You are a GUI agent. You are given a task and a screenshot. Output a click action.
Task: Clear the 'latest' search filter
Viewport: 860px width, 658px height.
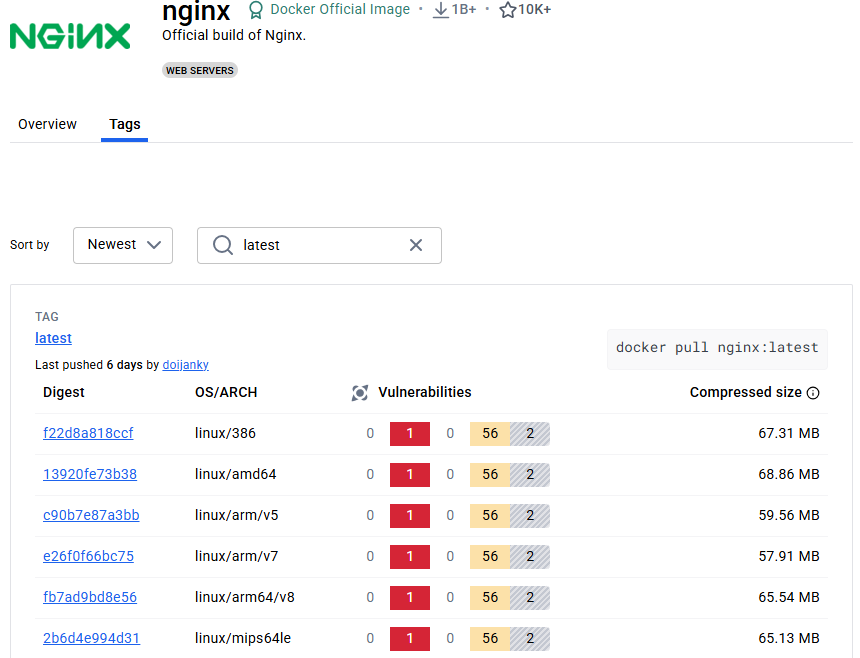(416, 245)
